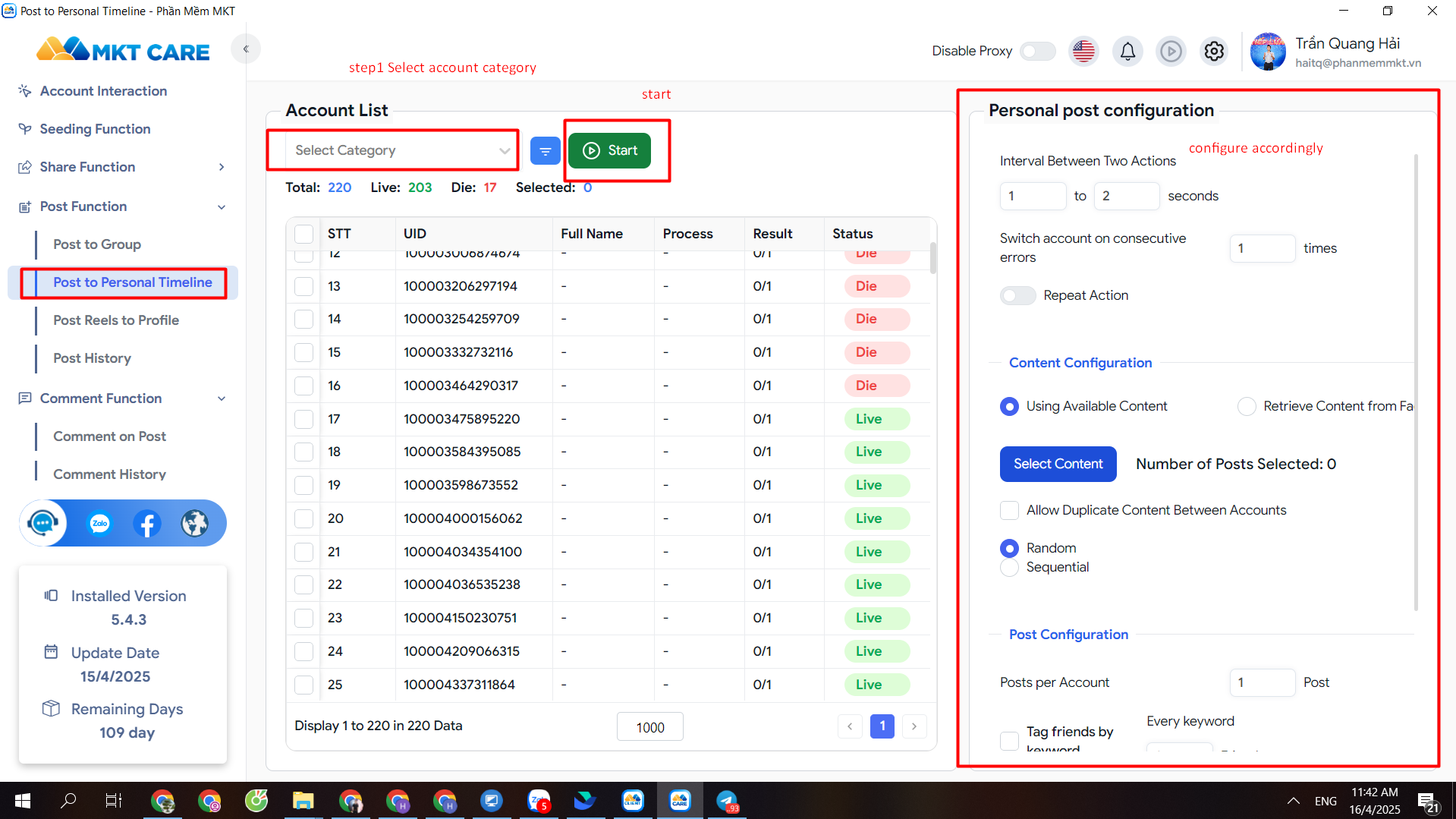This screenshot has height=819, width=1456.
Task: Open the Select Category dropdown
Action: click(x=403, y=150)
